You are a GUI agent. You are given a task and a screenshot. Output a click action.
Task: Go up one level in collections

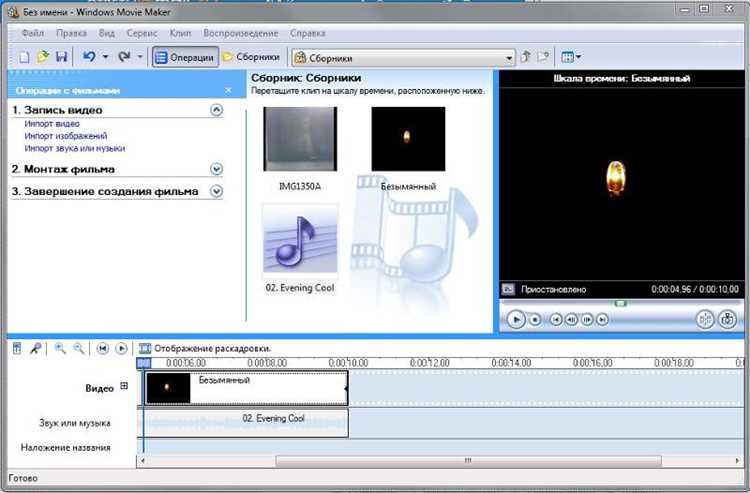coord(526,57)
